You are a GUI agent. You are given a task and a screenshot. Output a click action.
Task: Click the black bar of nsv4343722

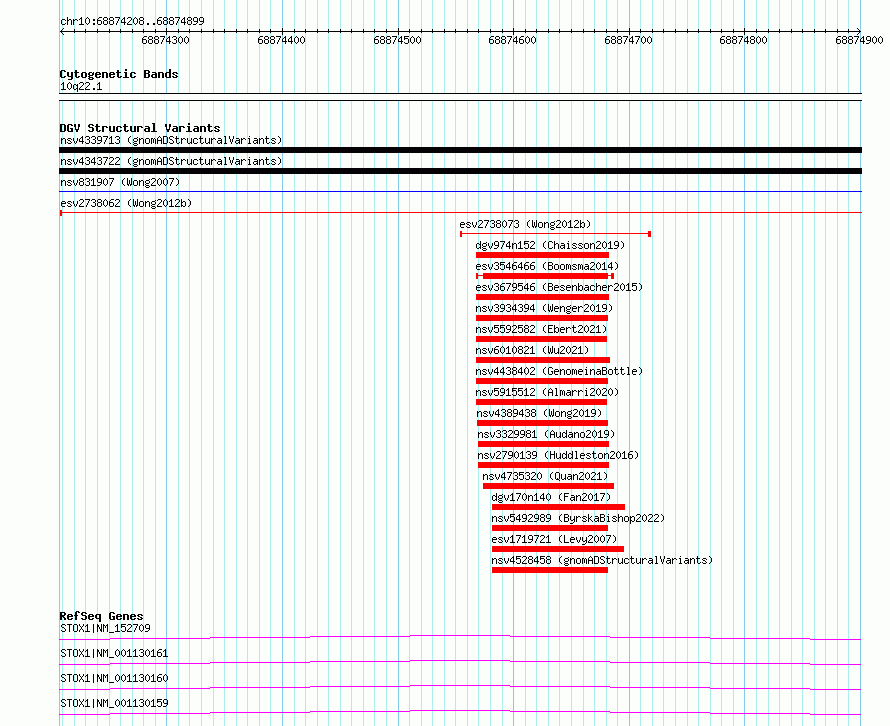pyautogui.click(x=460, y=171)
